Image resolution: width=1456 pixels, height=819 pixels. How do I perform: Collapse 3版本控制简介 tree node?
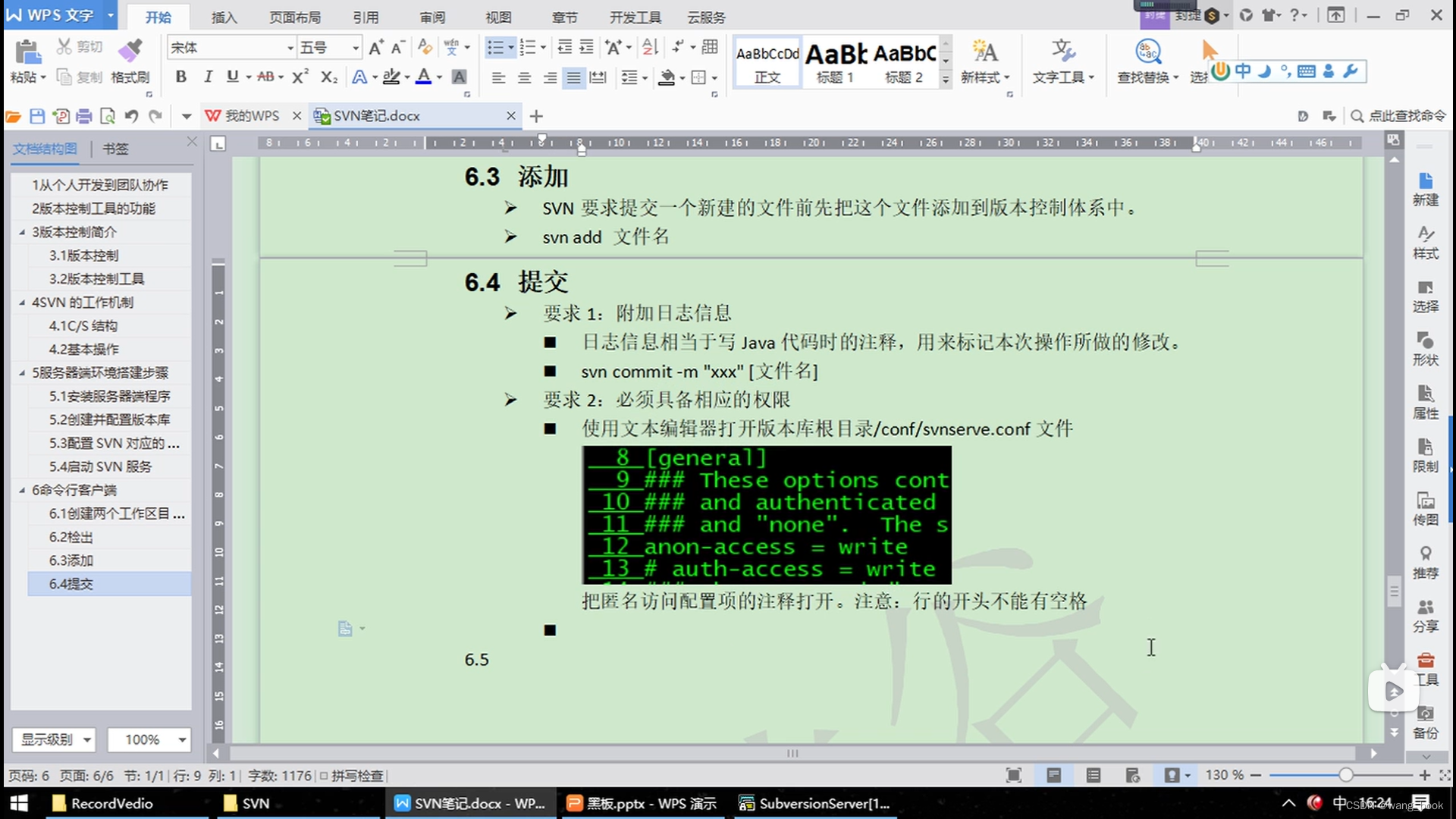pyautogui.click(x=21, y=232)
